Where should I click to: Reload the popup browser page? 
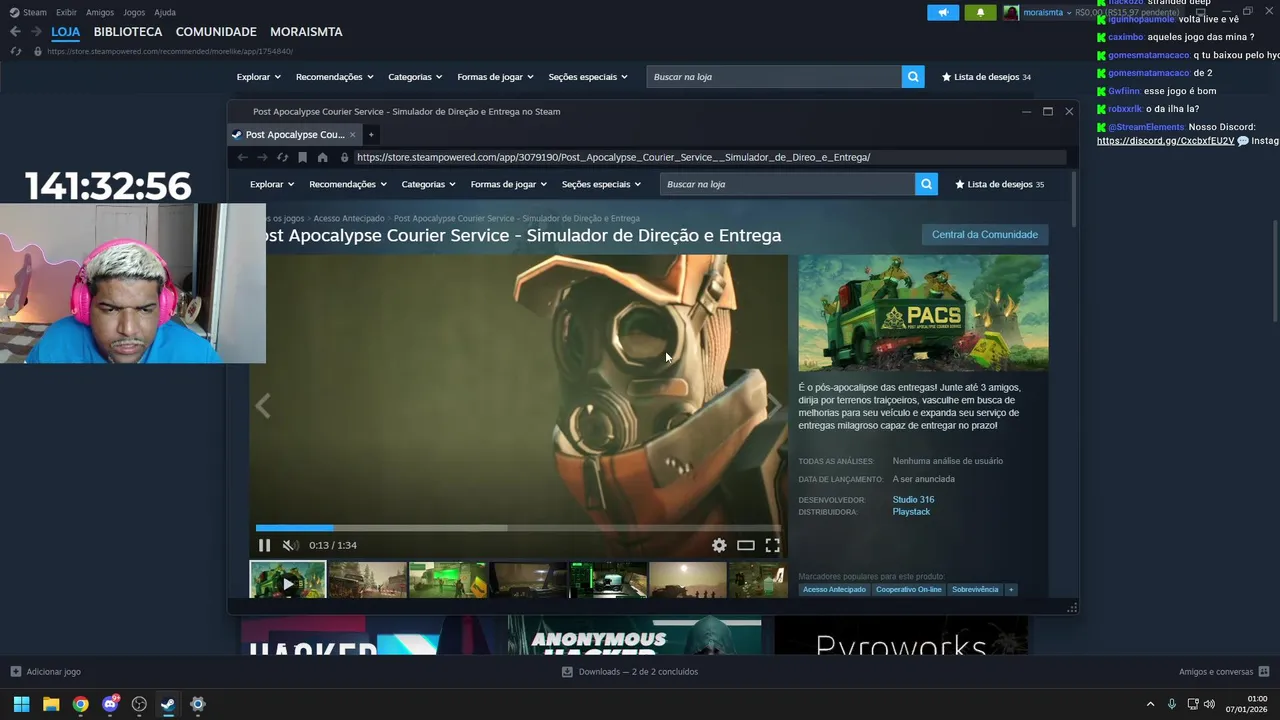[282, 157]
